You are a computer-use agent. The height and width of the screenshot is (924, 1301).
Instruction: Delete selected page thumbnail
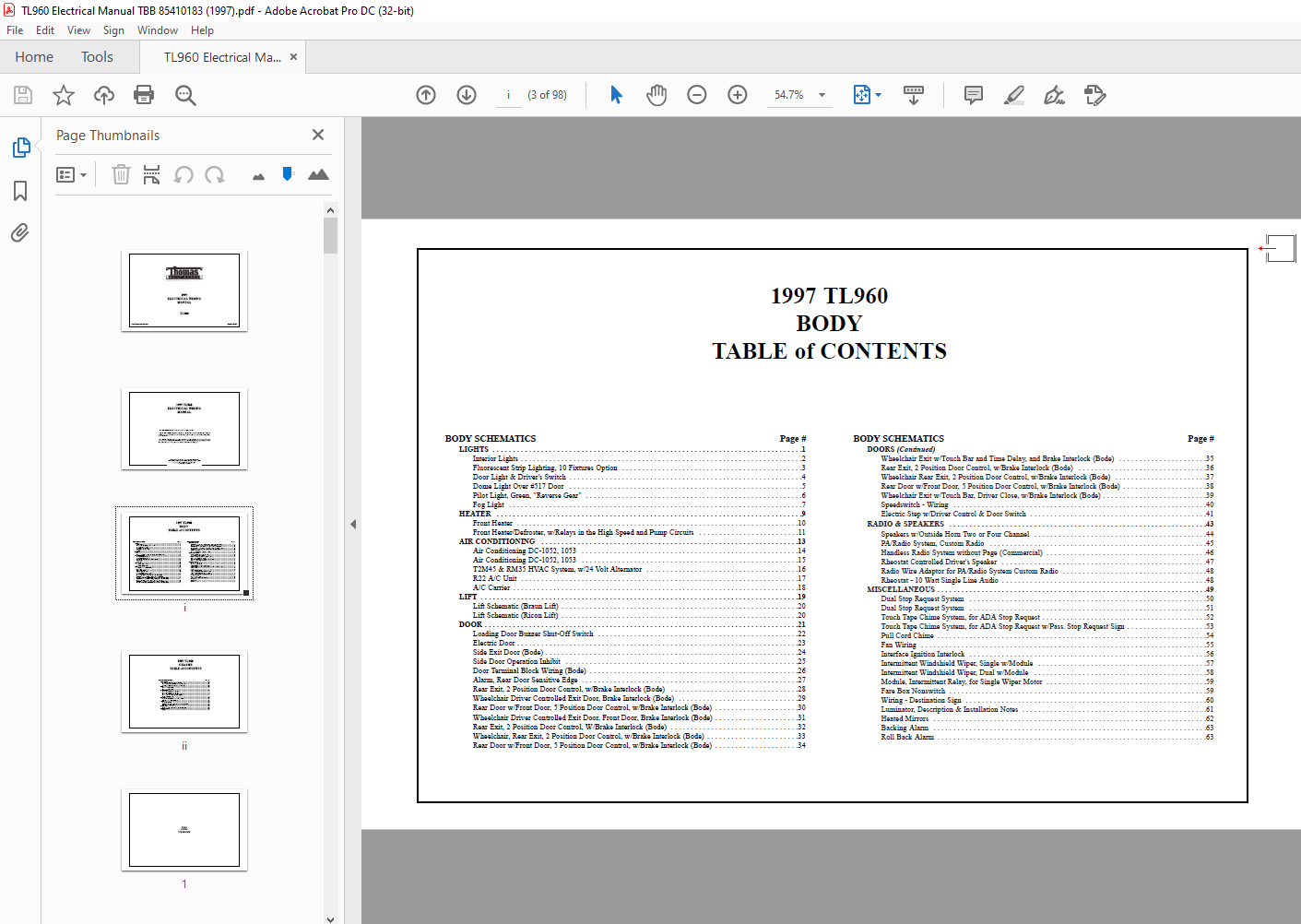click(x=121, y=174)
